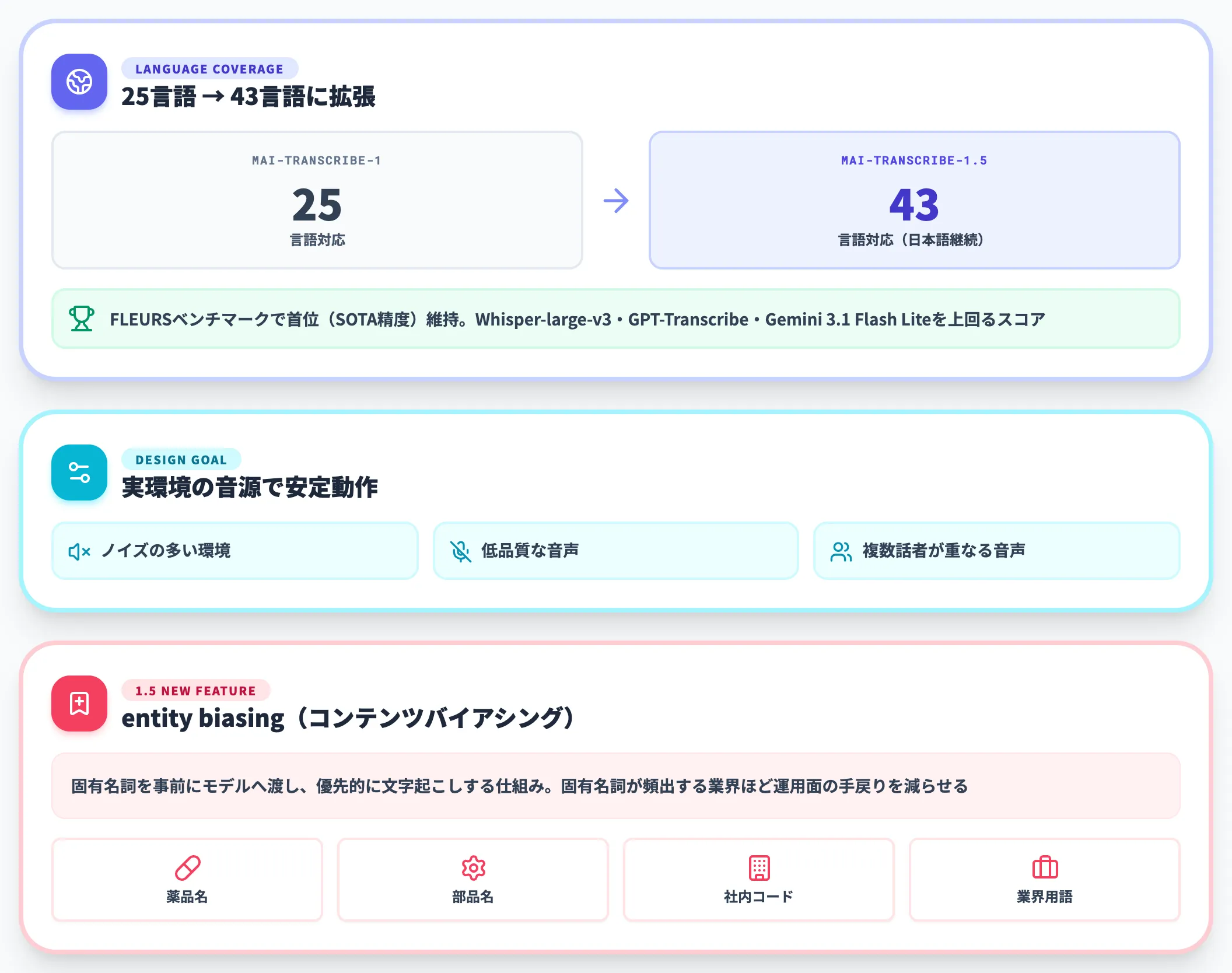Select the MAI-TRANSCRIBE-1 card showing 25
The height and width of the screenshot is (973, 1232).
(317, 200)
